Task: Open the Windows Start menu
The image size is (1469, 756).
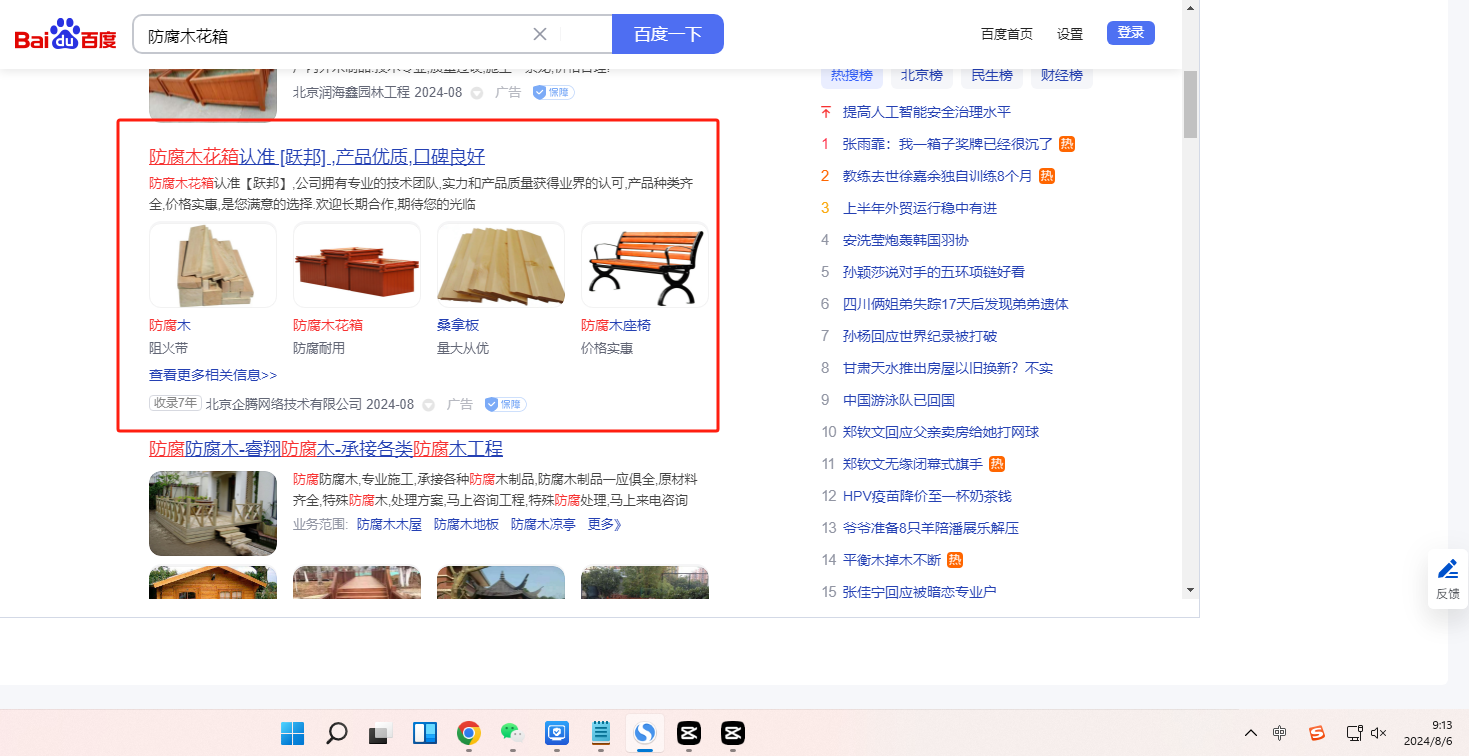Action: coord(293,733)
